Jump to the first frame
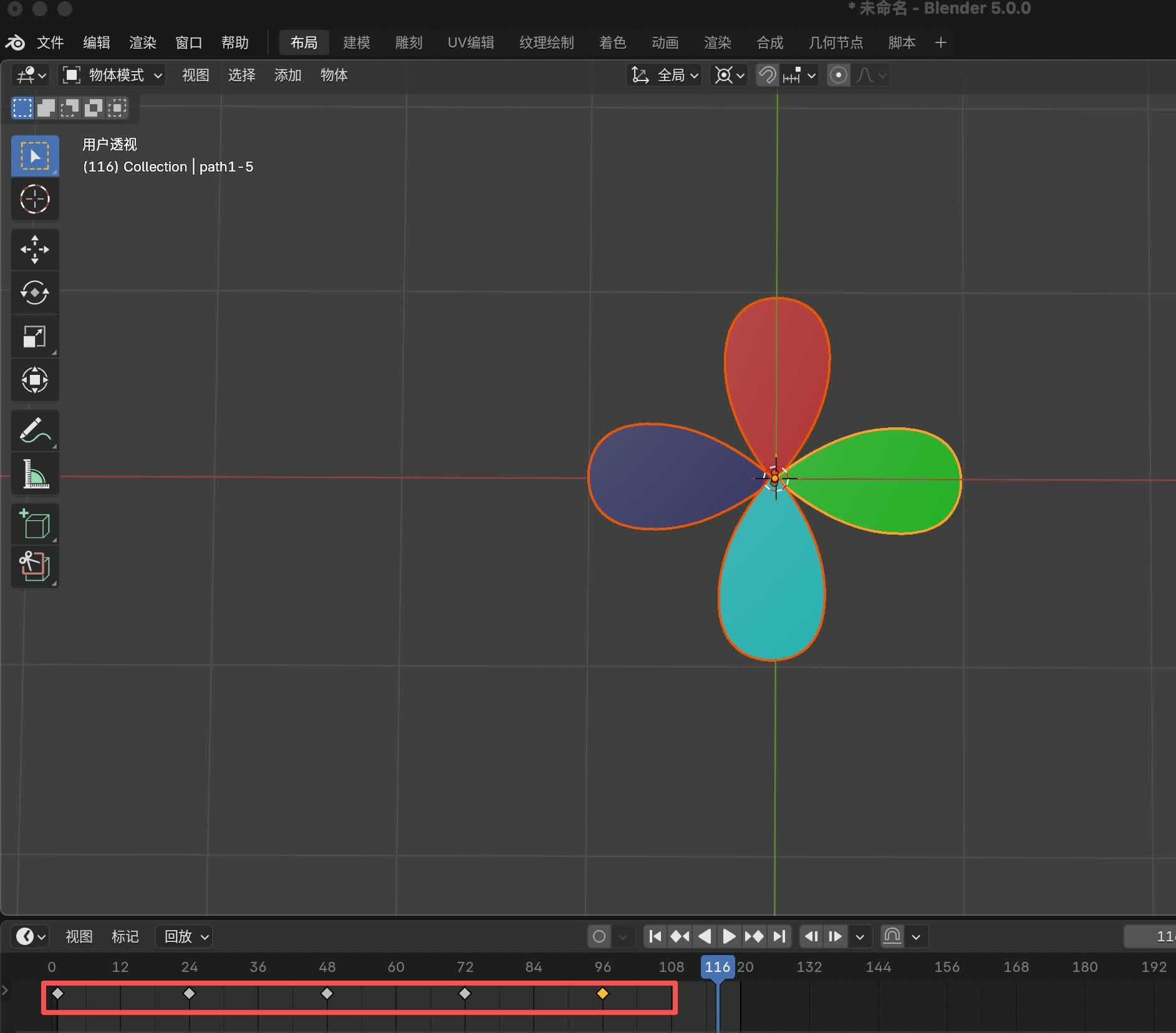 [655, 936]
